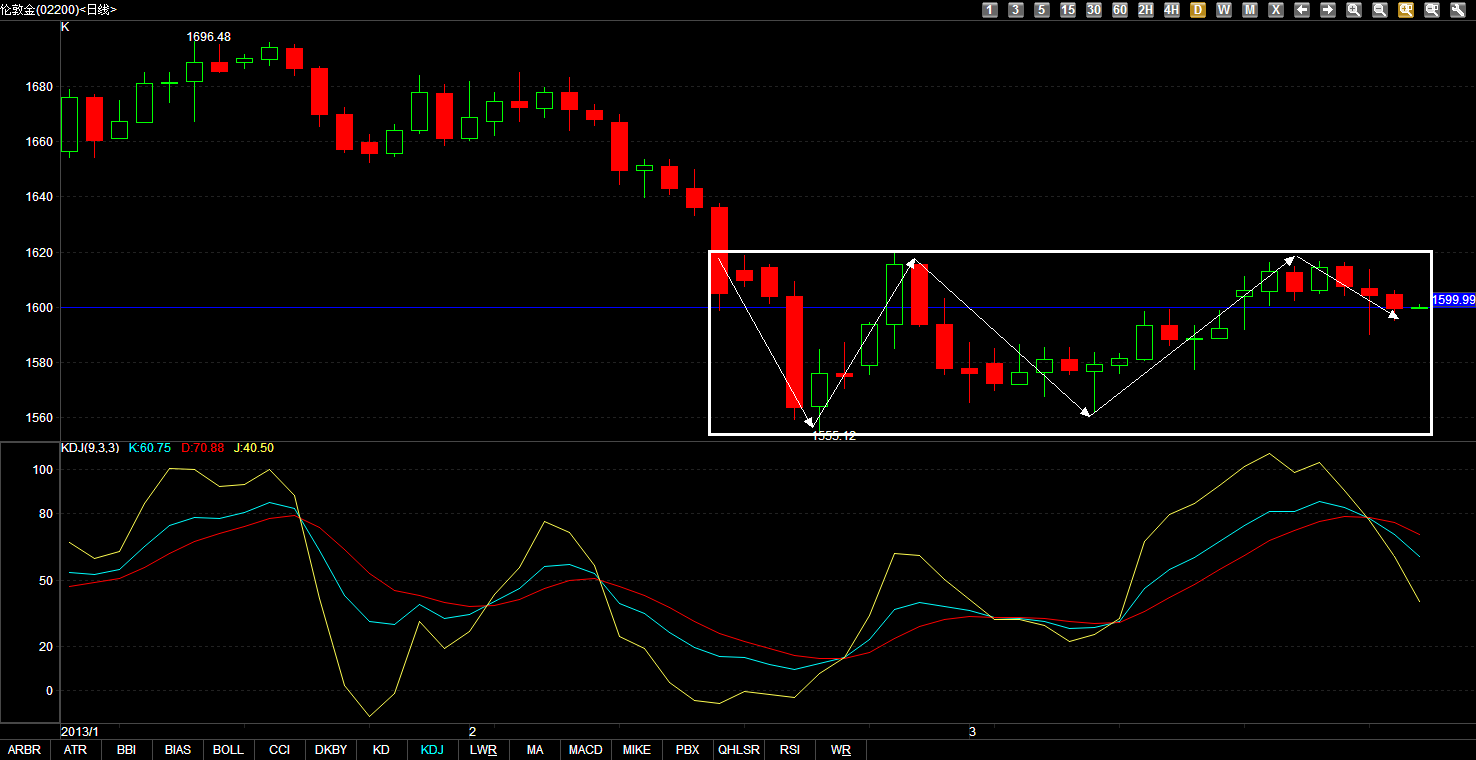Switch indicator to BOLL tab
This screenshot has width=1476, height=760.
(229, 750)
